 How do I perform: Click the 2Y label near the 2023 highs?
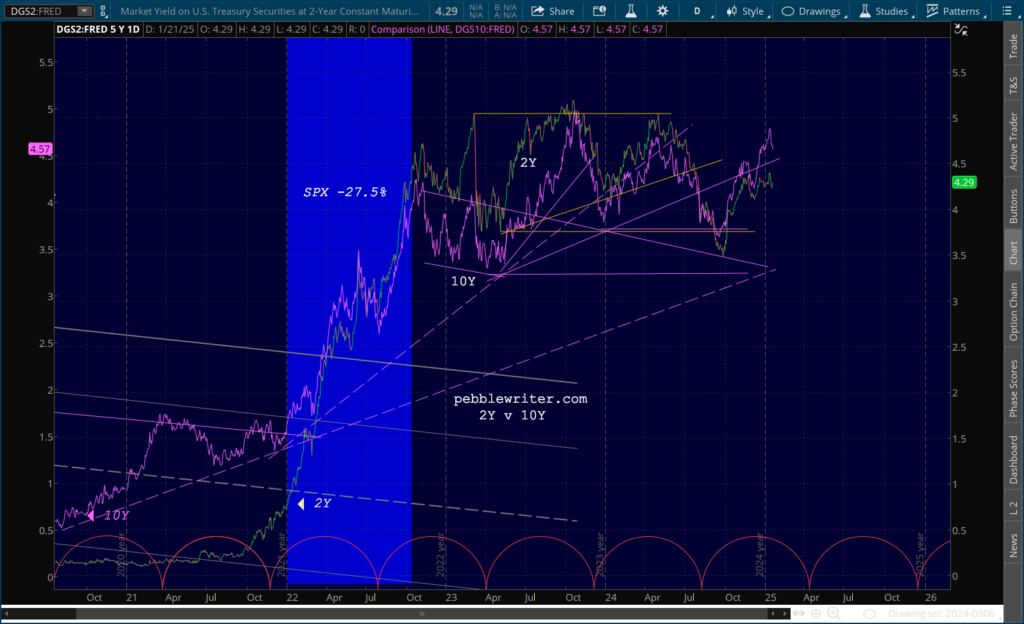tap(528, 163)
